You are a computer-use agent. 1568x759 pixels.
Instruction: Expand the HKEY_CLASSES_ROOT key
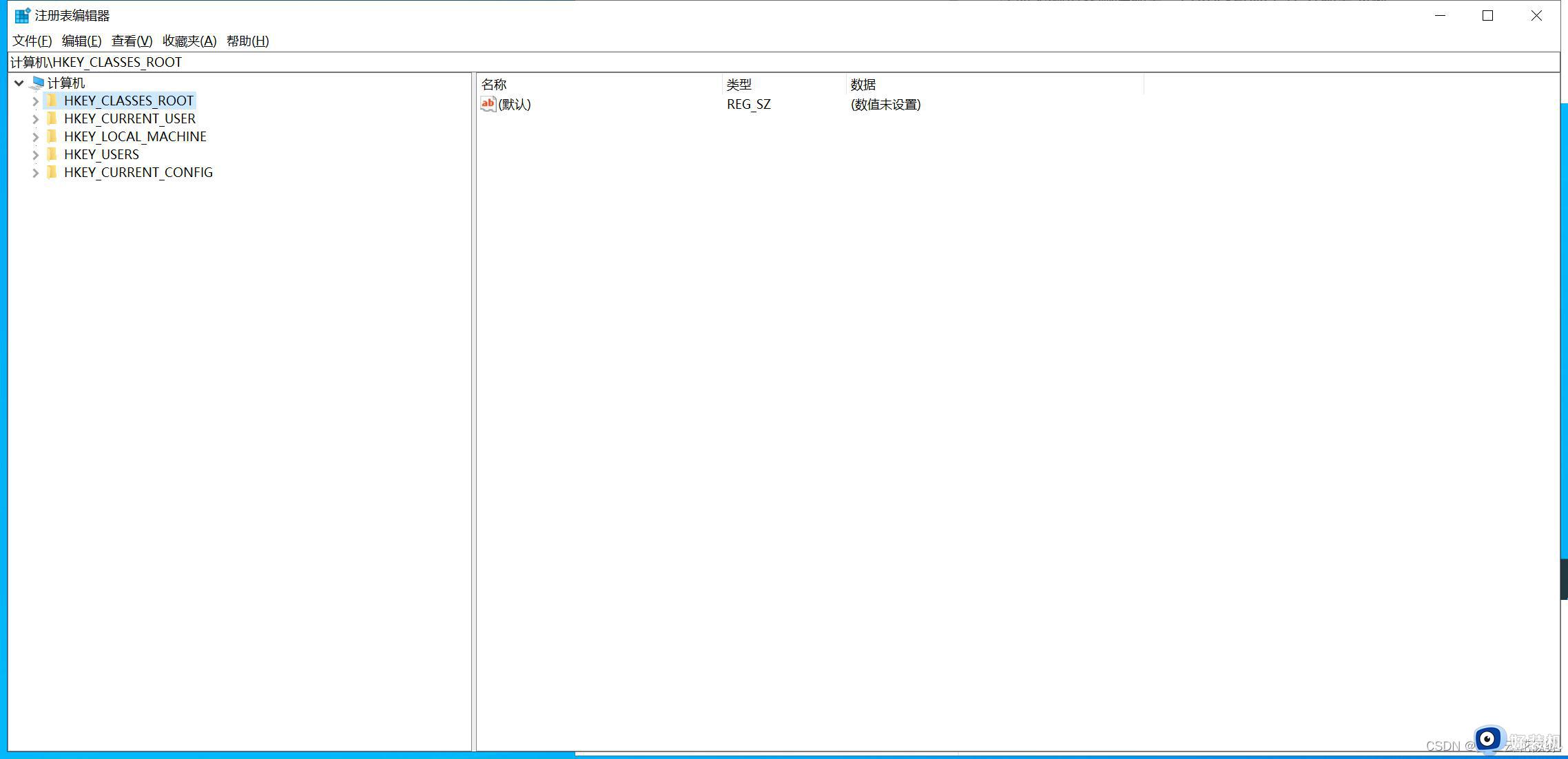(x=35, y=101)
